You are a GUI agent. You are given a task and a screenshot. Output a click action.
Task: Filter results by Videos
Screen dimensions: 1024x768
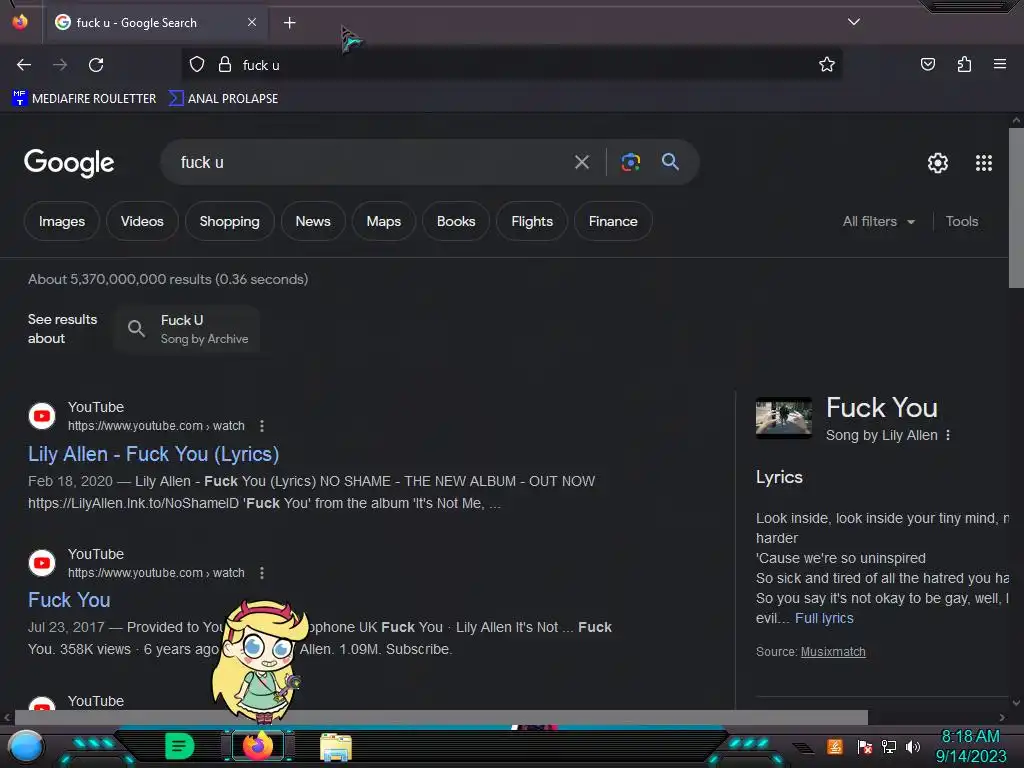(x=142, y=221)
